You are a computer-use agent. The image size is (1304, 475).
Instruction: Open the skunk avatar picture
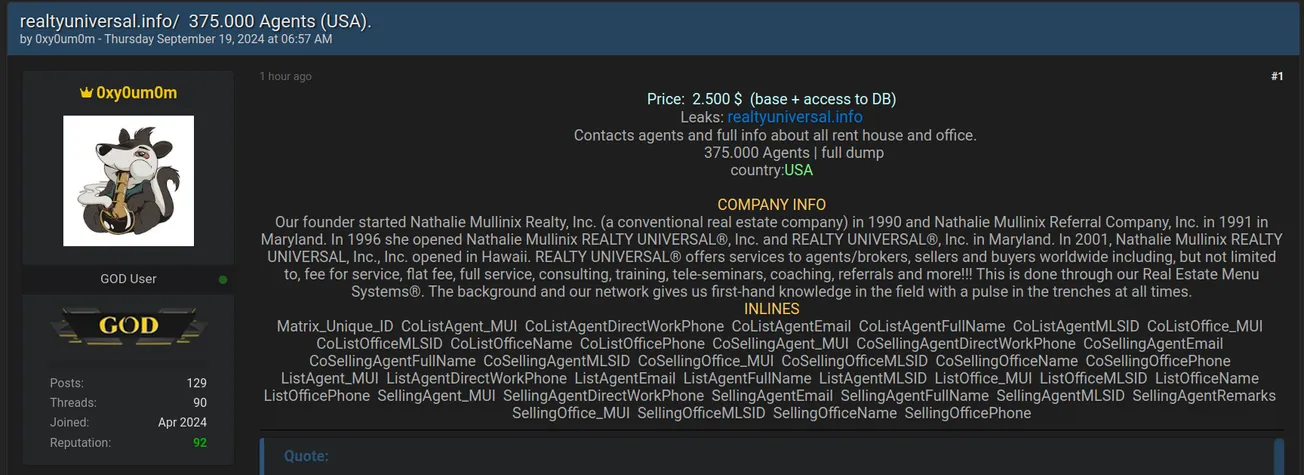coord(128,181)
